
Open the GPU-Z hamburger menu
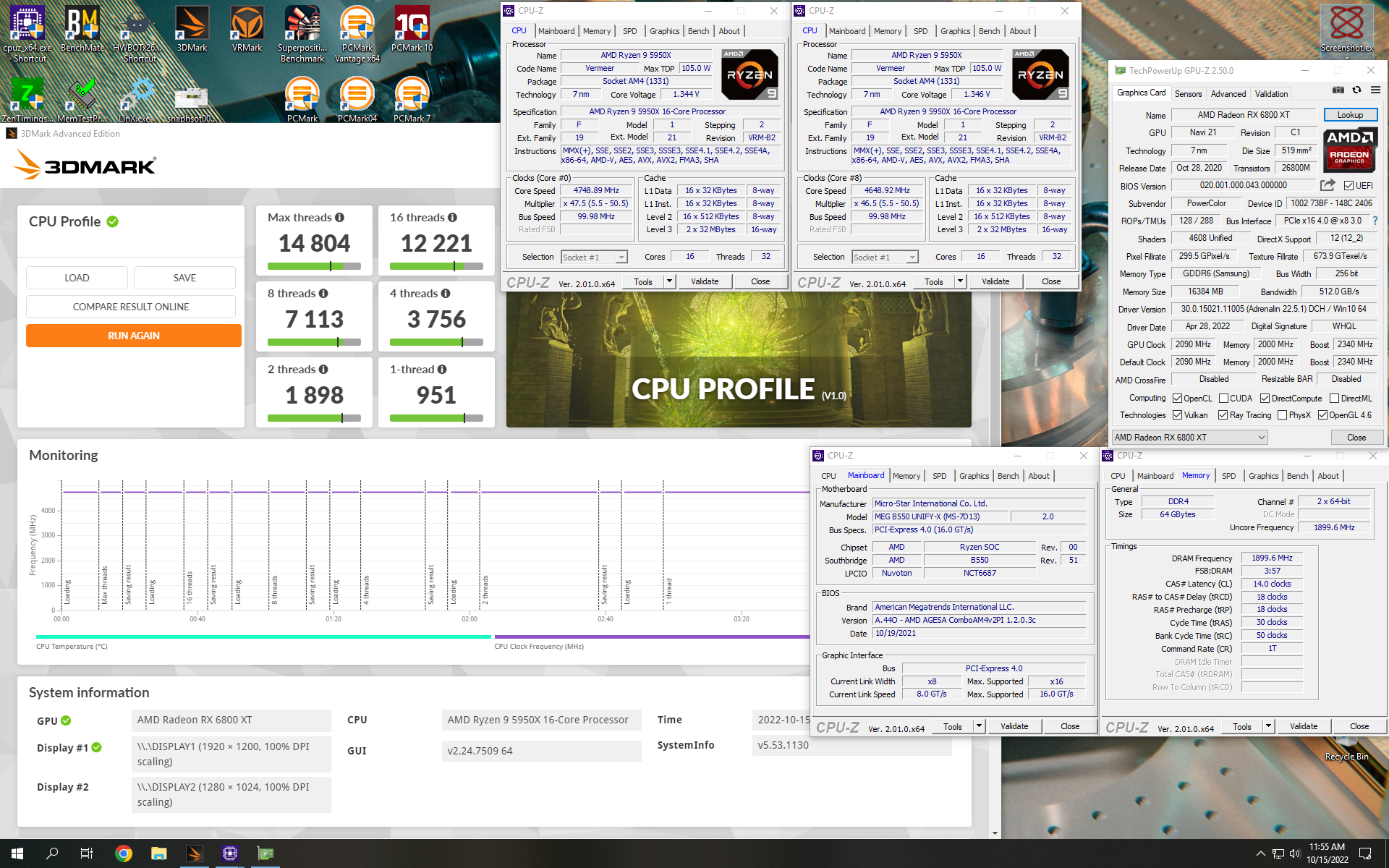(1375, 90)
